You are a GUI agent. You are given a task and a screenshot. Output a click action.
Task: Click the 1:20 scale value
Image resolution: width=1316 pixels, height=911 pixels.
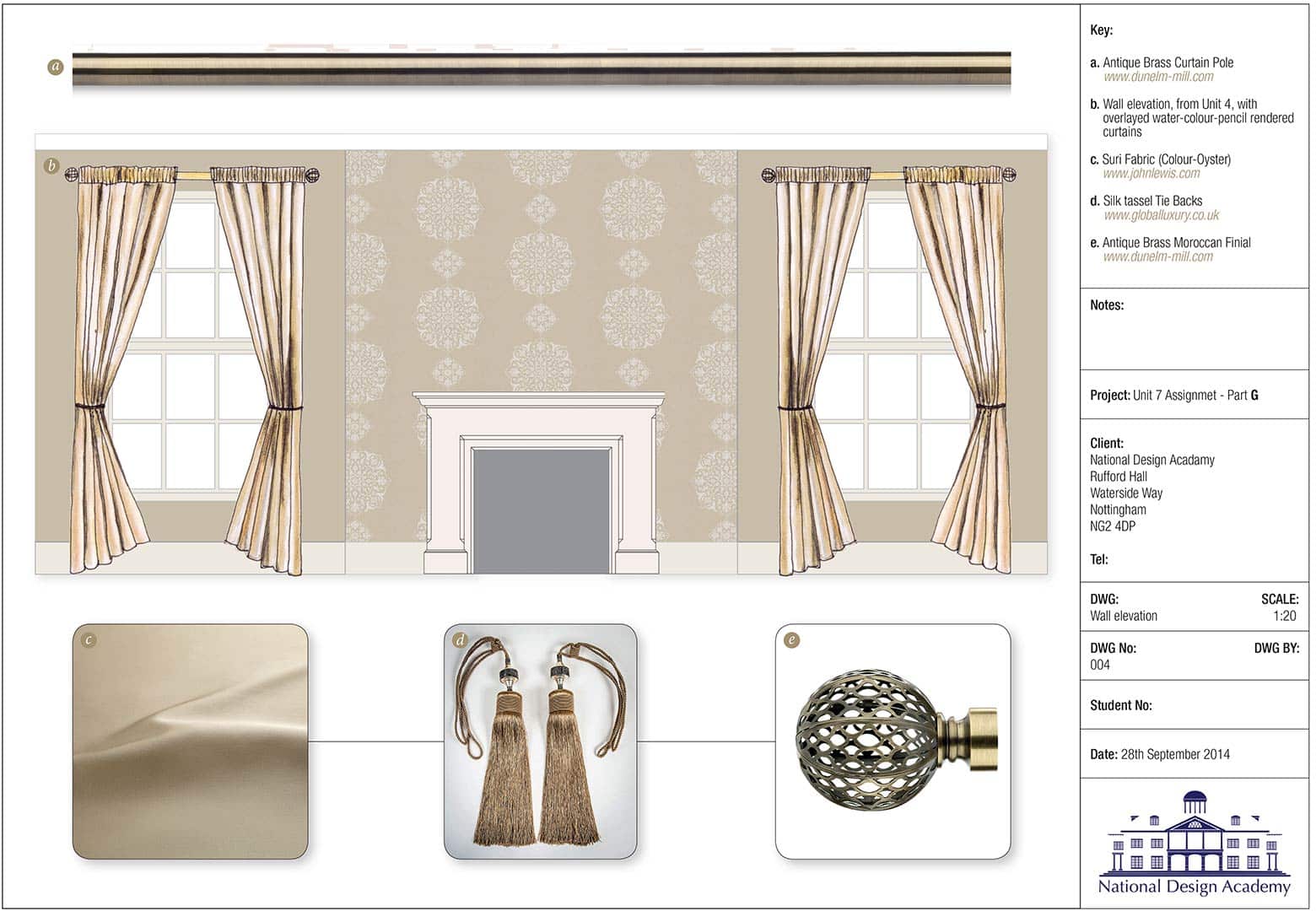click(x=1284, y=616)
